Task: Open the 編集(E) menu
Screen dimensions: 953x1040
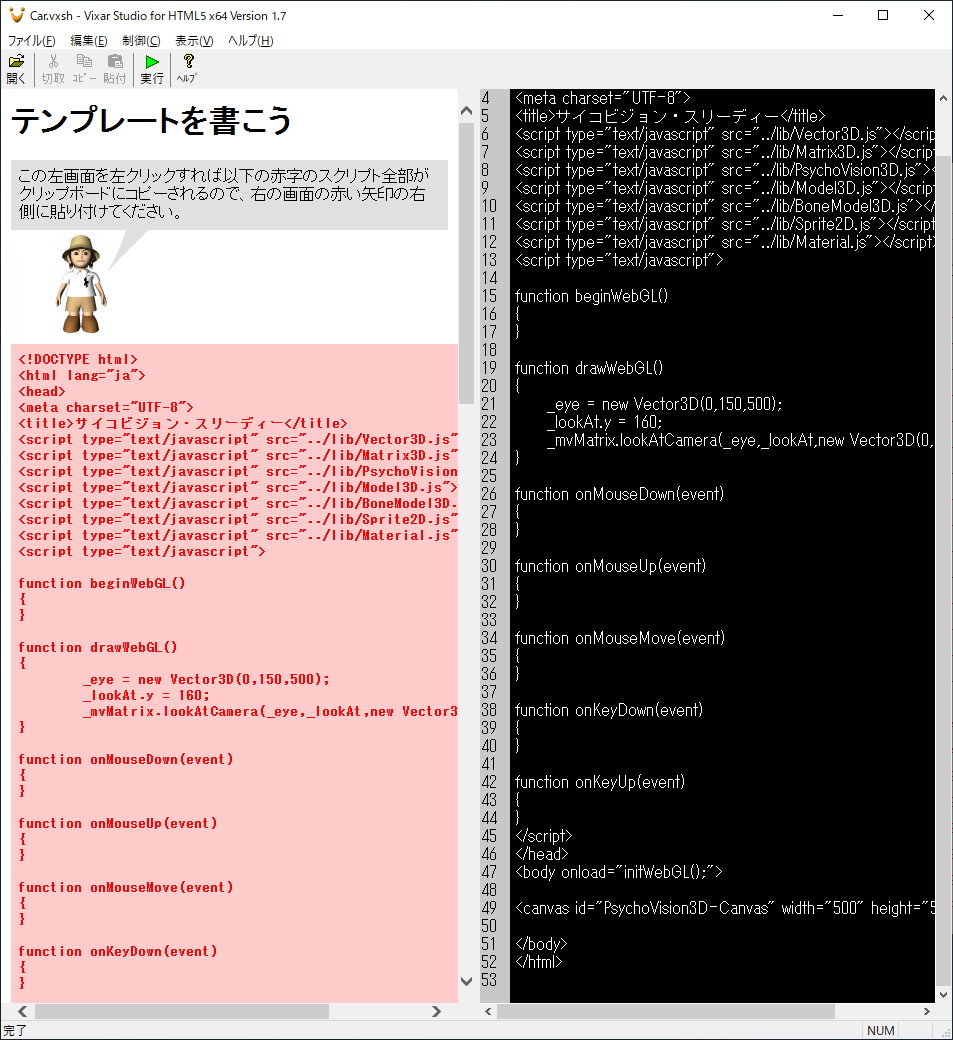Action: [x=89, y=40]
